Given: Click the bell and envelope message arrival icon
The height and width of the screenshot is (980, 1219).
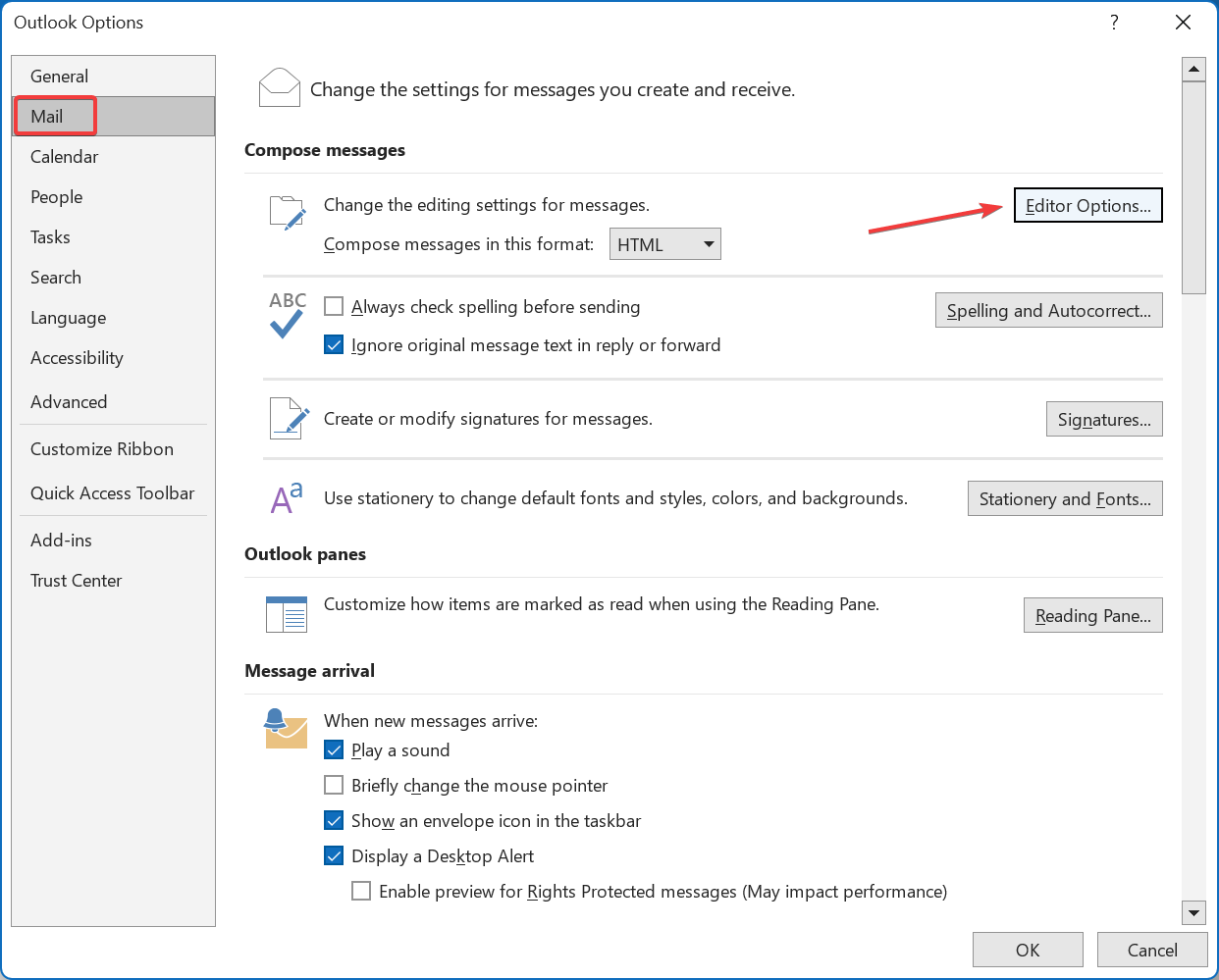Looking at the screenshot, I should click(x=286, y=729).
